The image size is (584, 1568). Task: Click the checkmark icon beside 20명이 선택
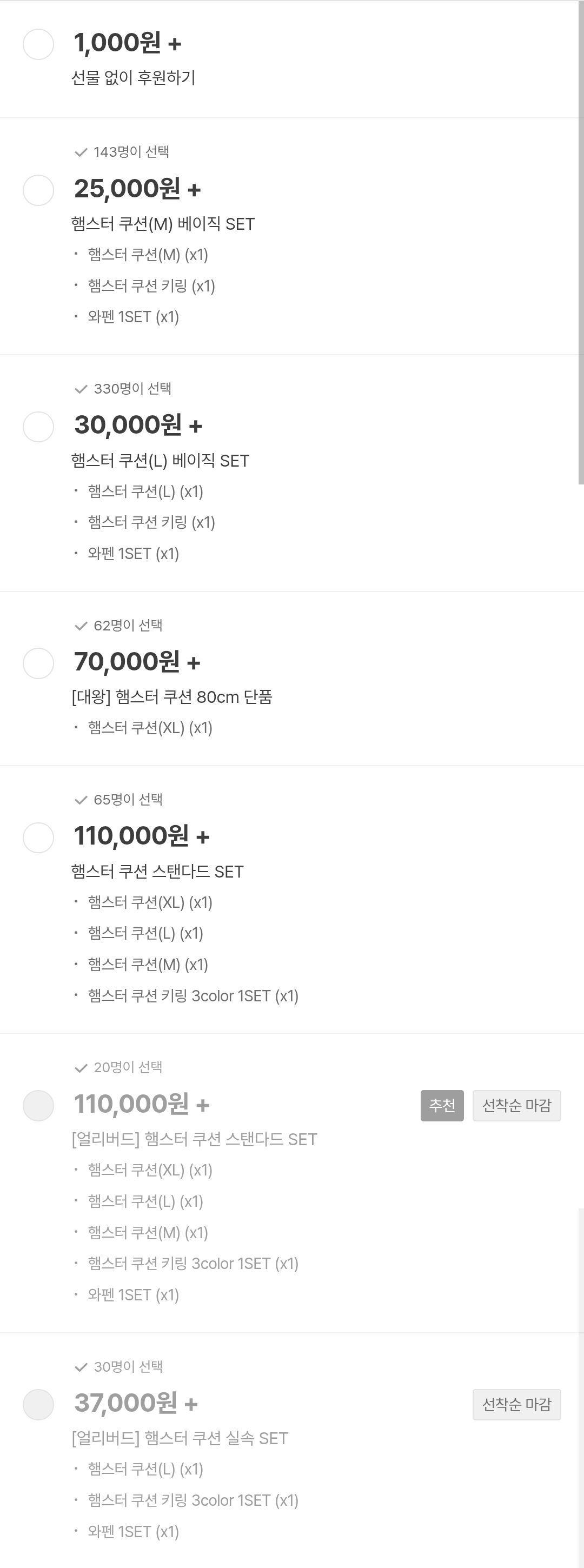coord(81,1068)
